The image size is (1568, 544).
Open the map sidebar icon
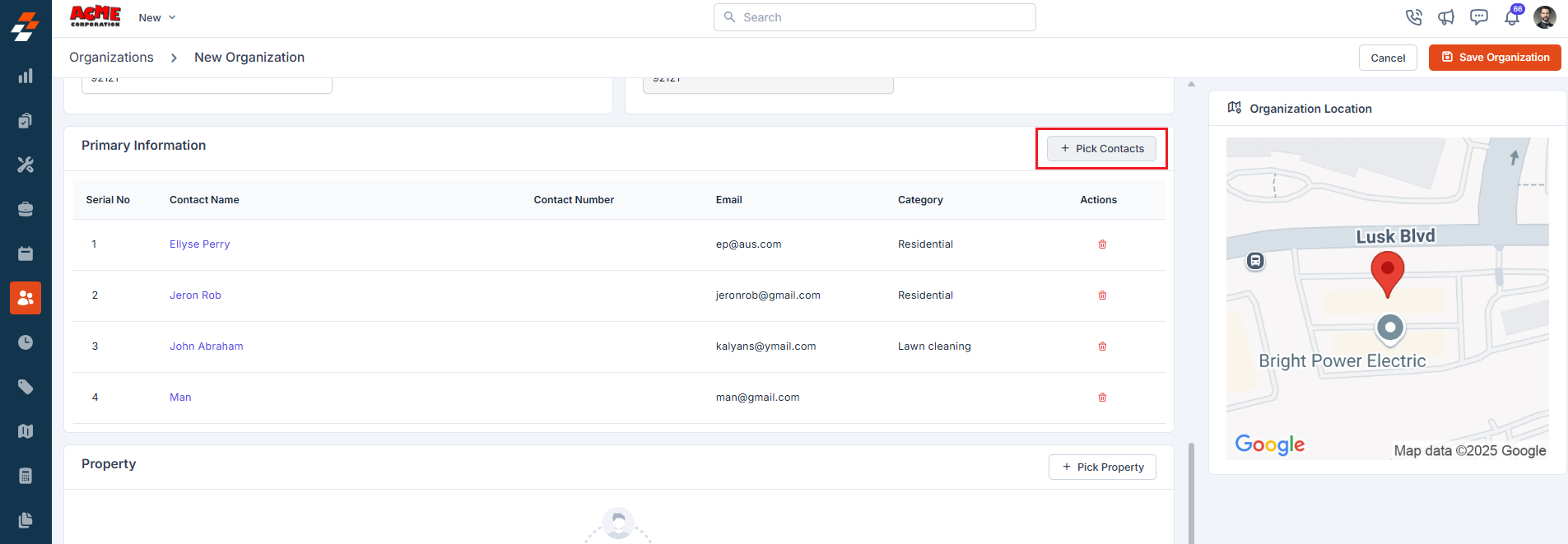click(x=26, y=431)
